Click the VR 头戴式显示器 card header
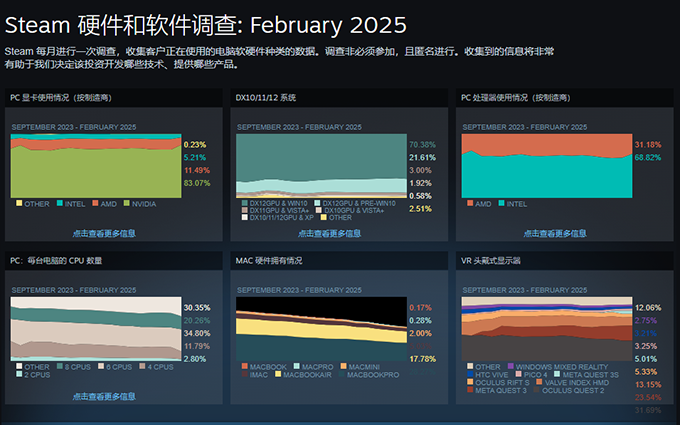The height and width of the screenshot is (425, 680). point(565,261)
